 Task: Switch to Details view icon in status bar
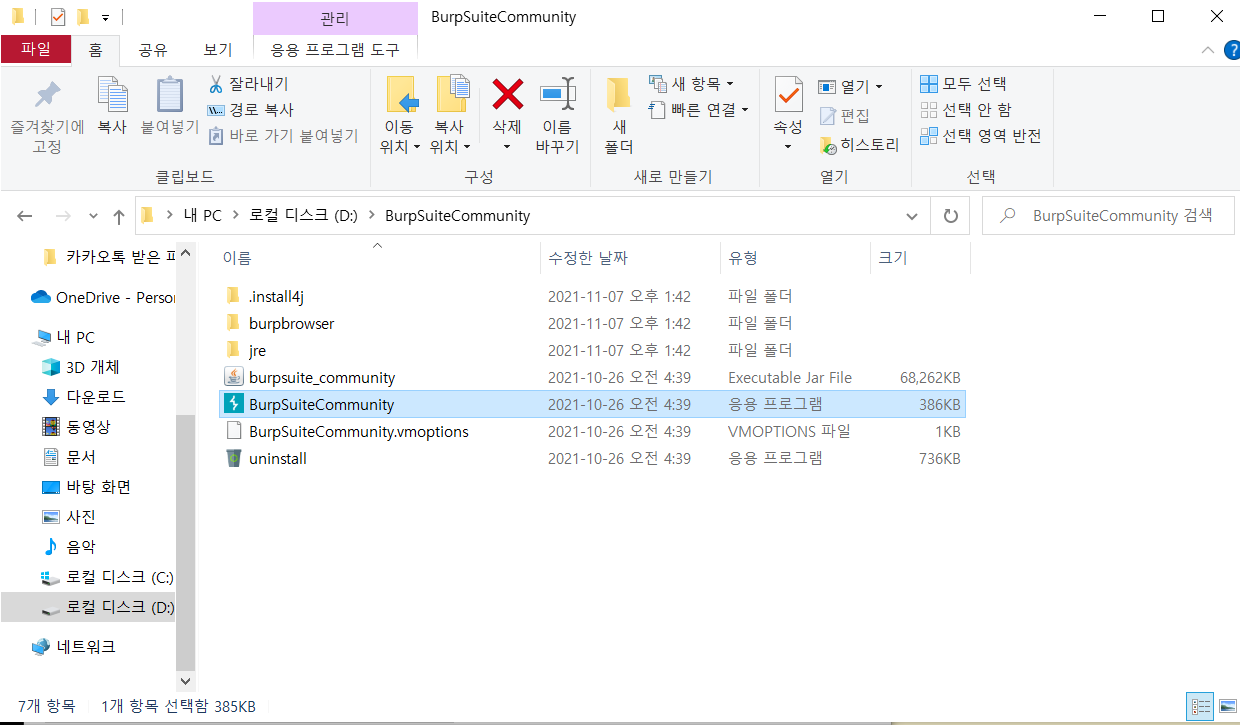pyautogui.click(x=1198, y=706)
